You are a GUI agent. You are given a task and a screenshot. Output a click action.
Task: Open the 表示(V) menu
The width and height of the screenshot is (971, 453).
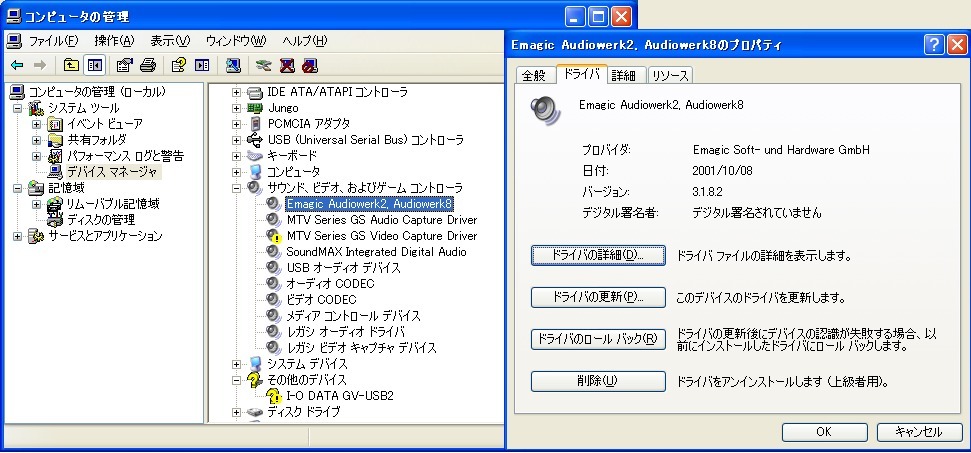coord(170,41)
